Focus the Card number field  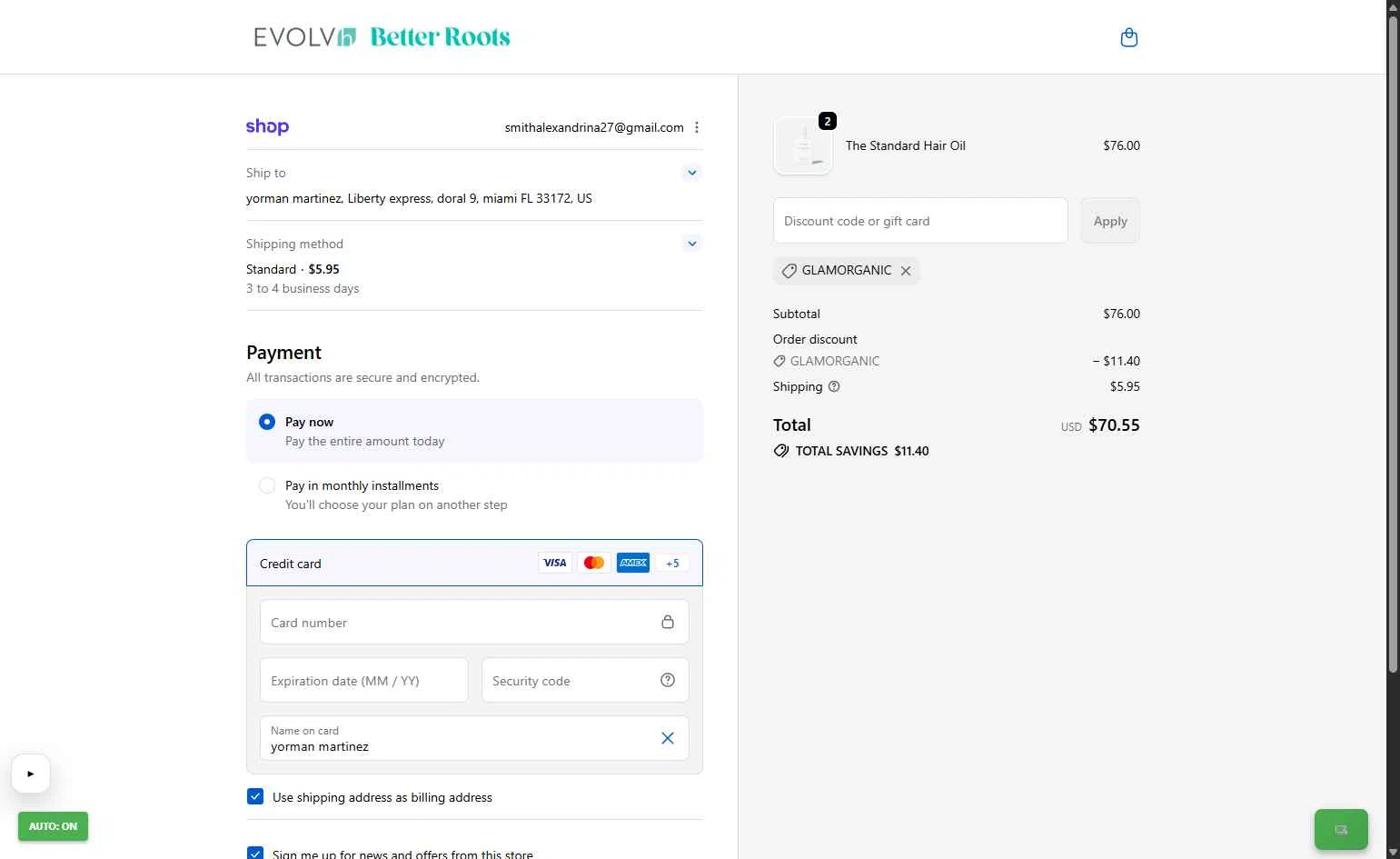[x=474, y=623]
